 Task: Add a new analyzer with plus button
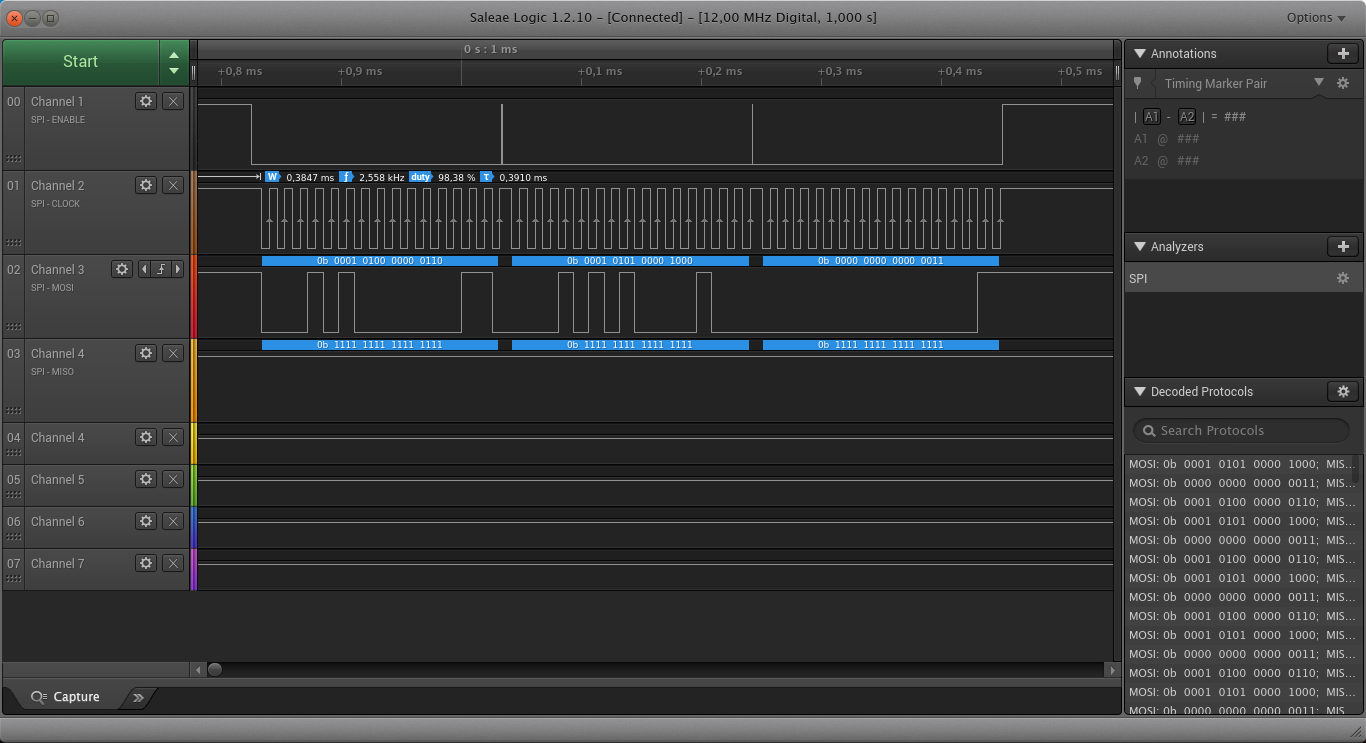1343,246
